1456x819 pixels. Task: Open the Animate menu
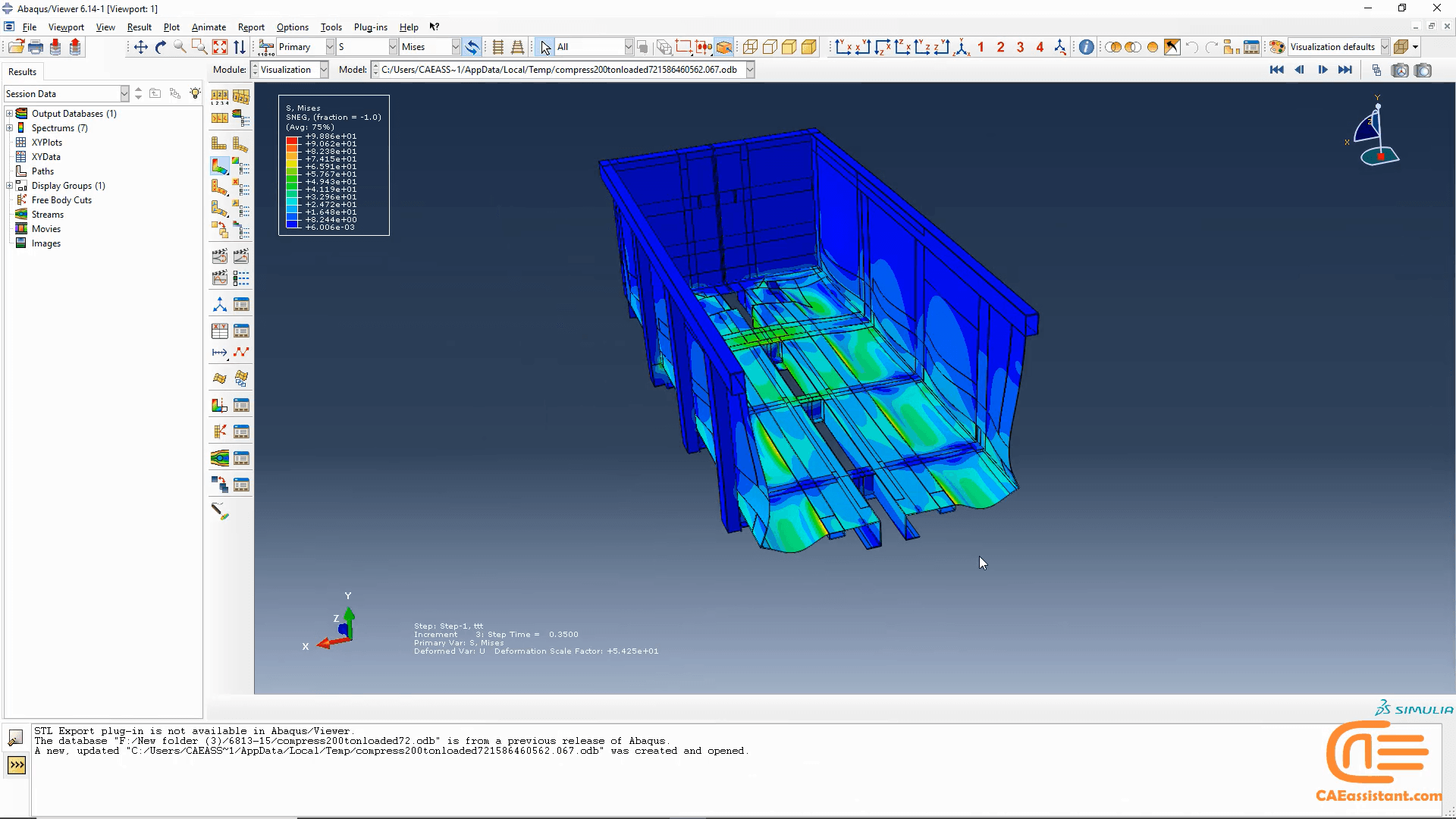pyautogui.click(x=209, y=27)
